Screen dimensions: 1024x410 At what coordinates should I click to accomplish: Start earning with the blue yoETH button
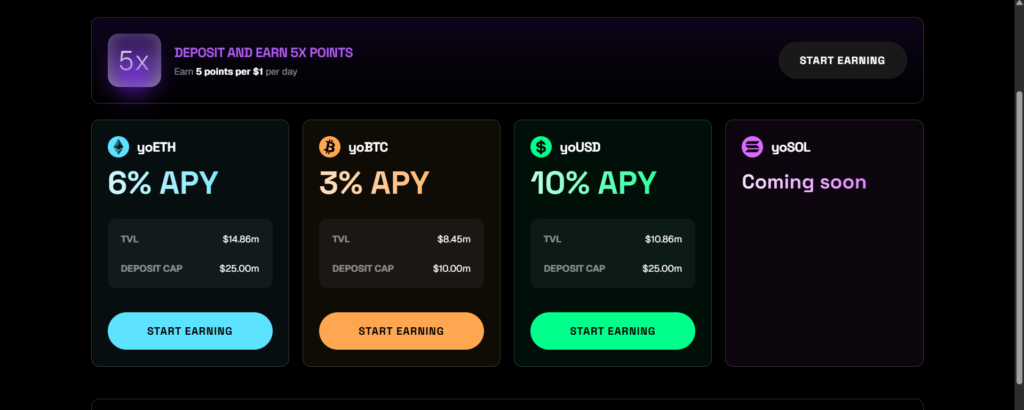click(x=190, y=331)
